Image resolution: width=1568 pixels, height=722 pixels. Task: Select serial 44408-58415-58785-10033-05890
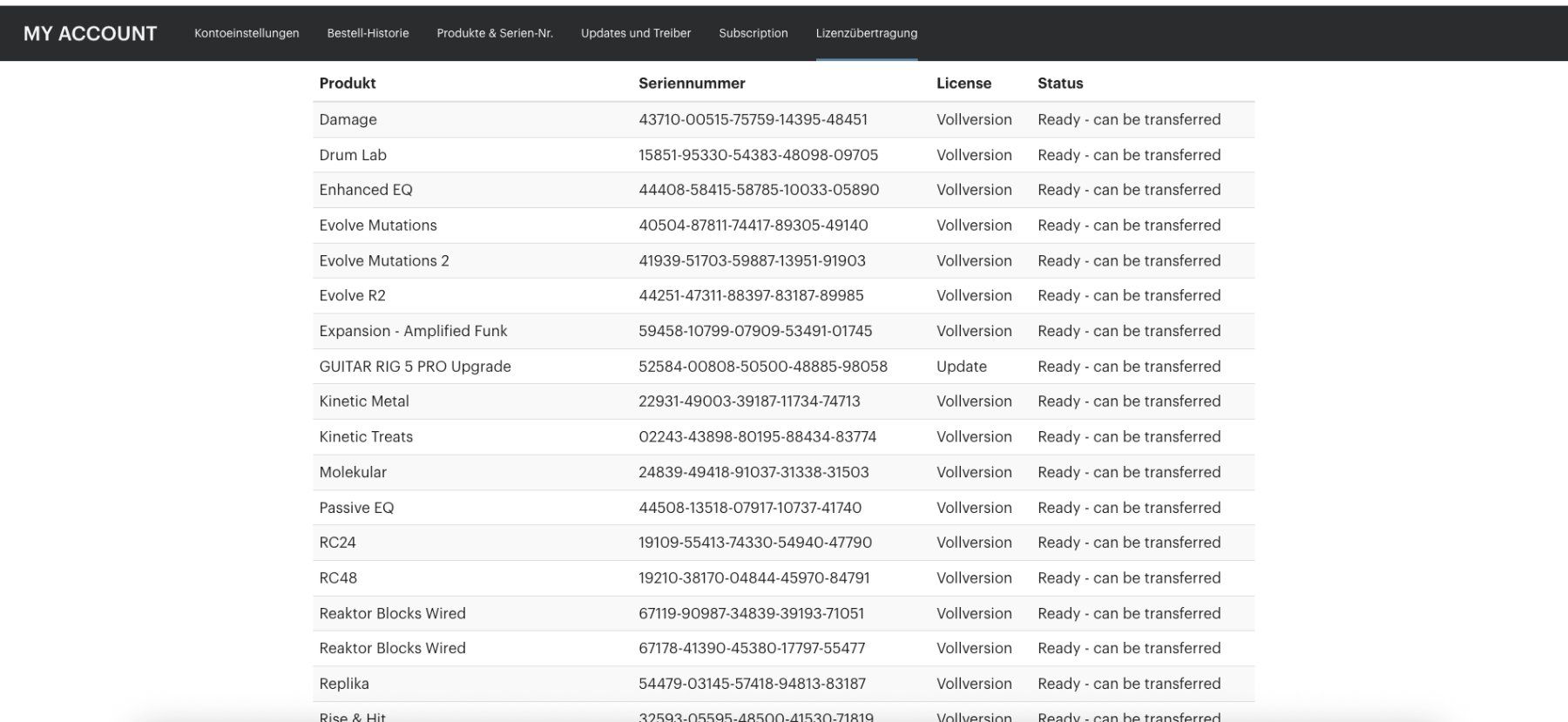coord(759,190)
